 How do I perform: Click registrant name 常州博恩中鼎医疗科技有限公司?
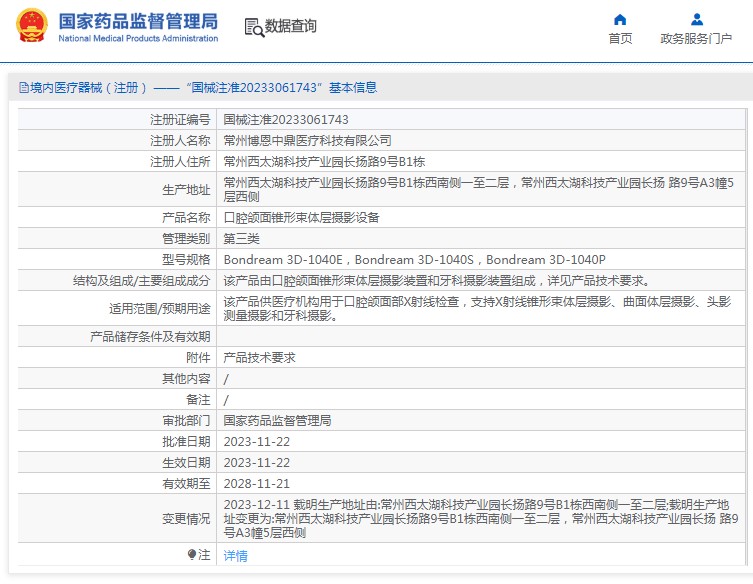[307, 140]
